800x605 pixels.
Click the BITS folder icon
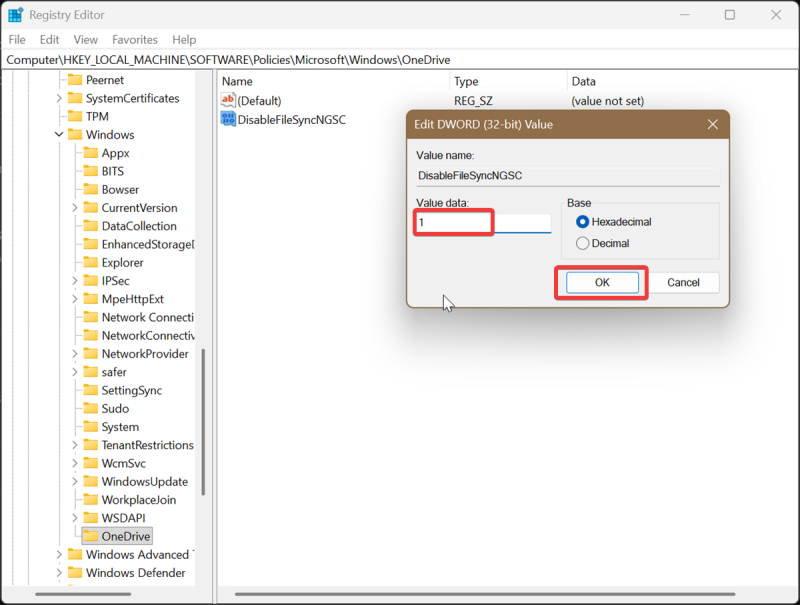pyautogui.click(x=90, y=171)
